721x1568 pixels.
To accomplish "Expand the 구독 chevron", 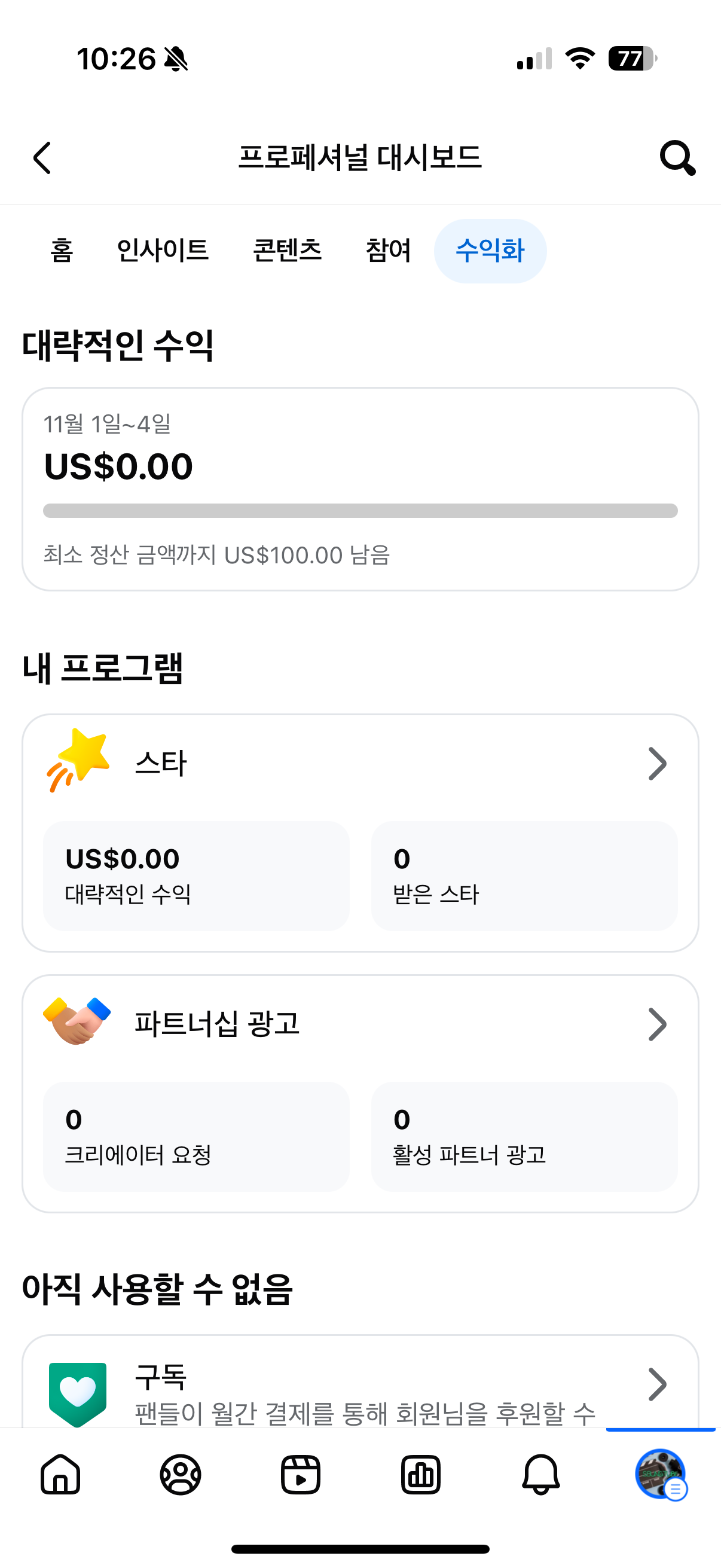I will 657,1384.
